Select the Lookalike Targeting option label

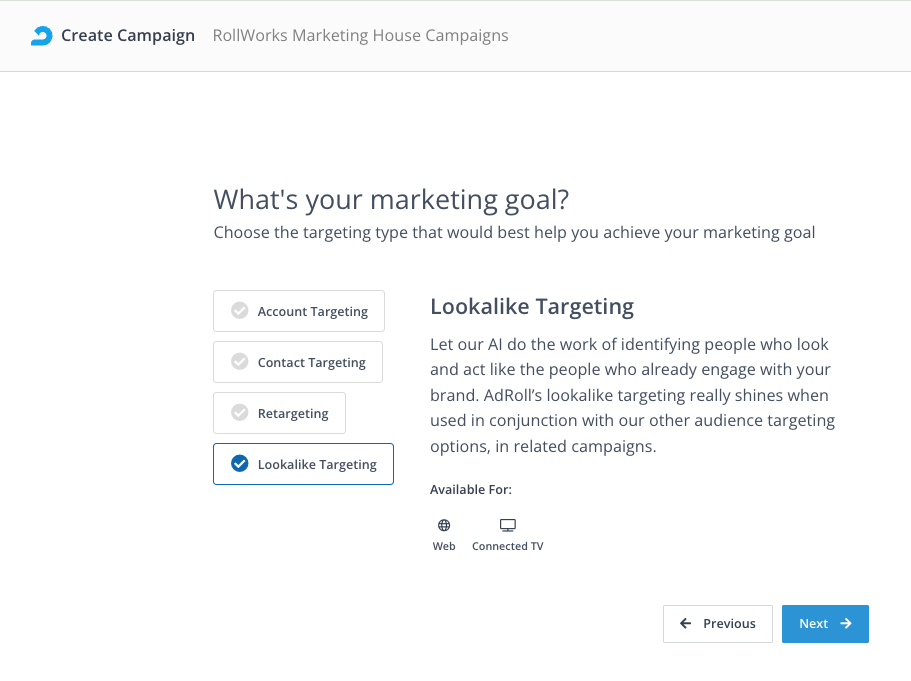pos(317,464)
